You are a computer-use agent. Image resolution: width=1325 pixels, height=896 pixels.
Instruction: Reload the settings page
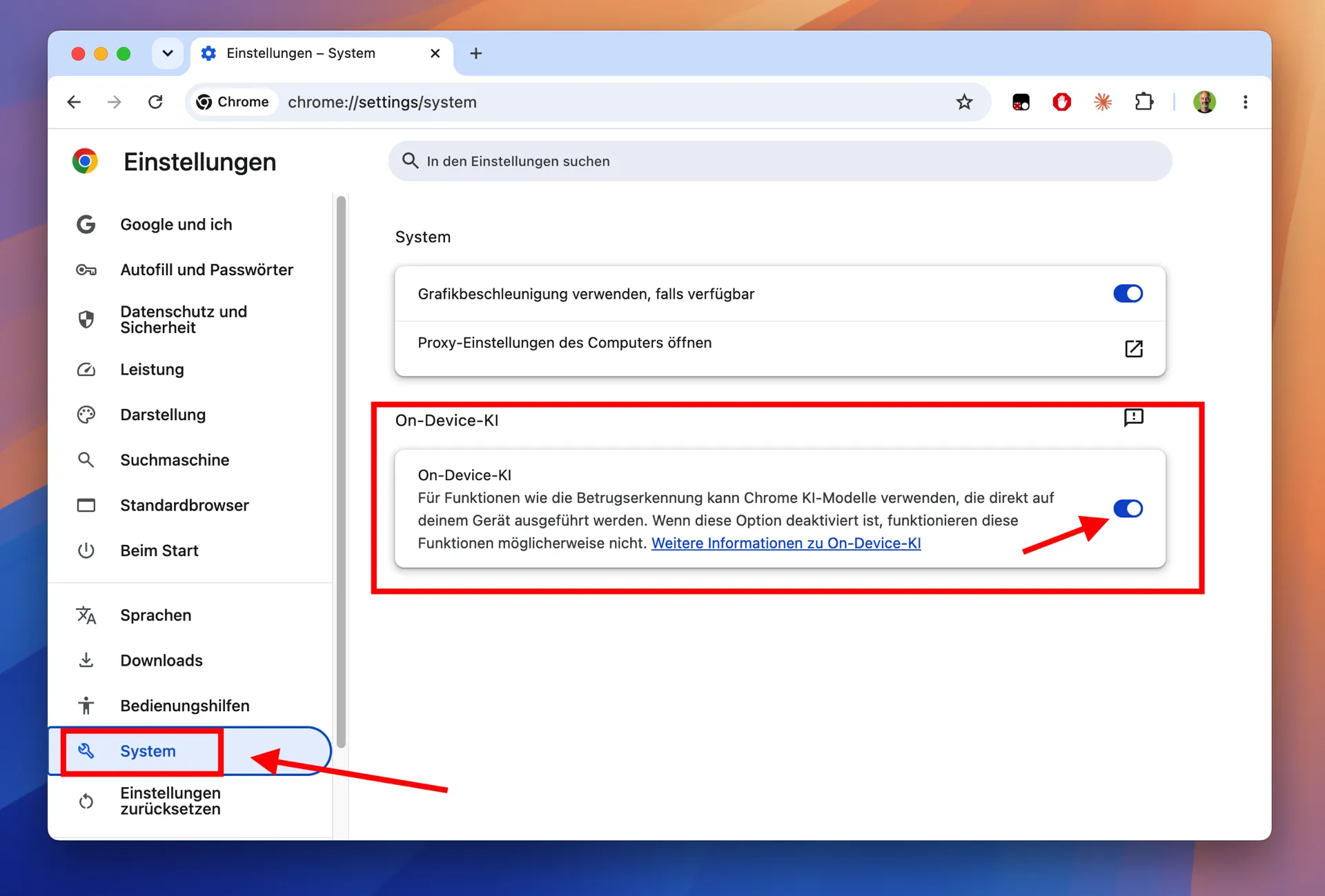[155, 102]
